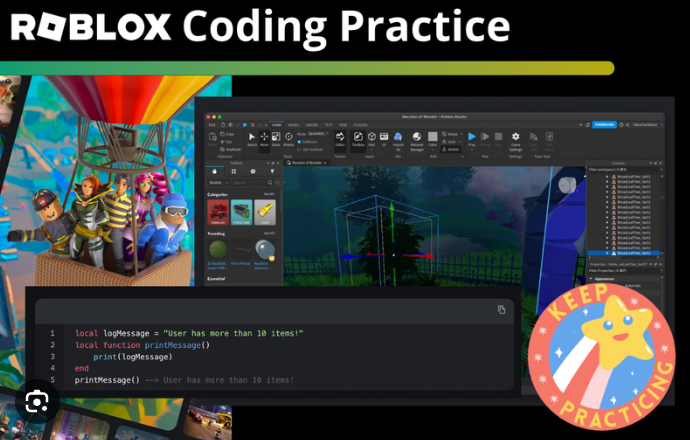Viewport: 690px width, 440px height.
Task: Open Toolbox Marketplace tab with bag icon
Action: pos(214,171)
